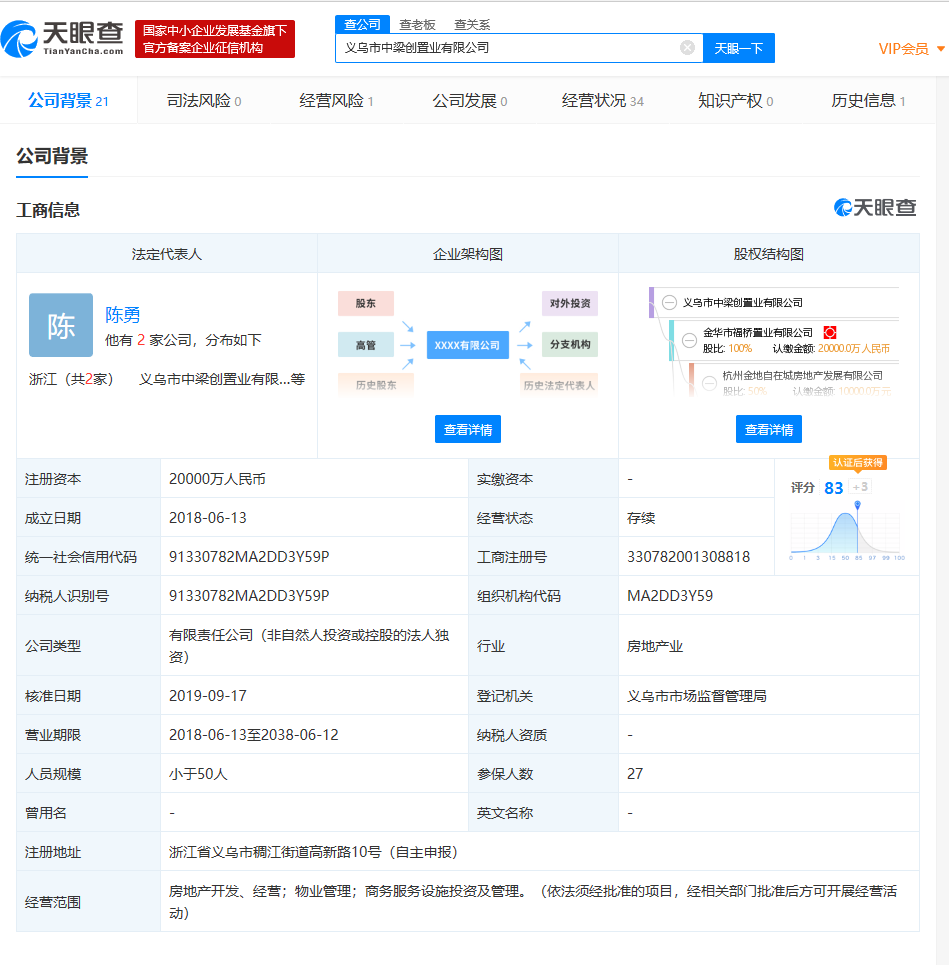
Task: Click the 对外投资 node in structure diagram
Action: point(570,303)
